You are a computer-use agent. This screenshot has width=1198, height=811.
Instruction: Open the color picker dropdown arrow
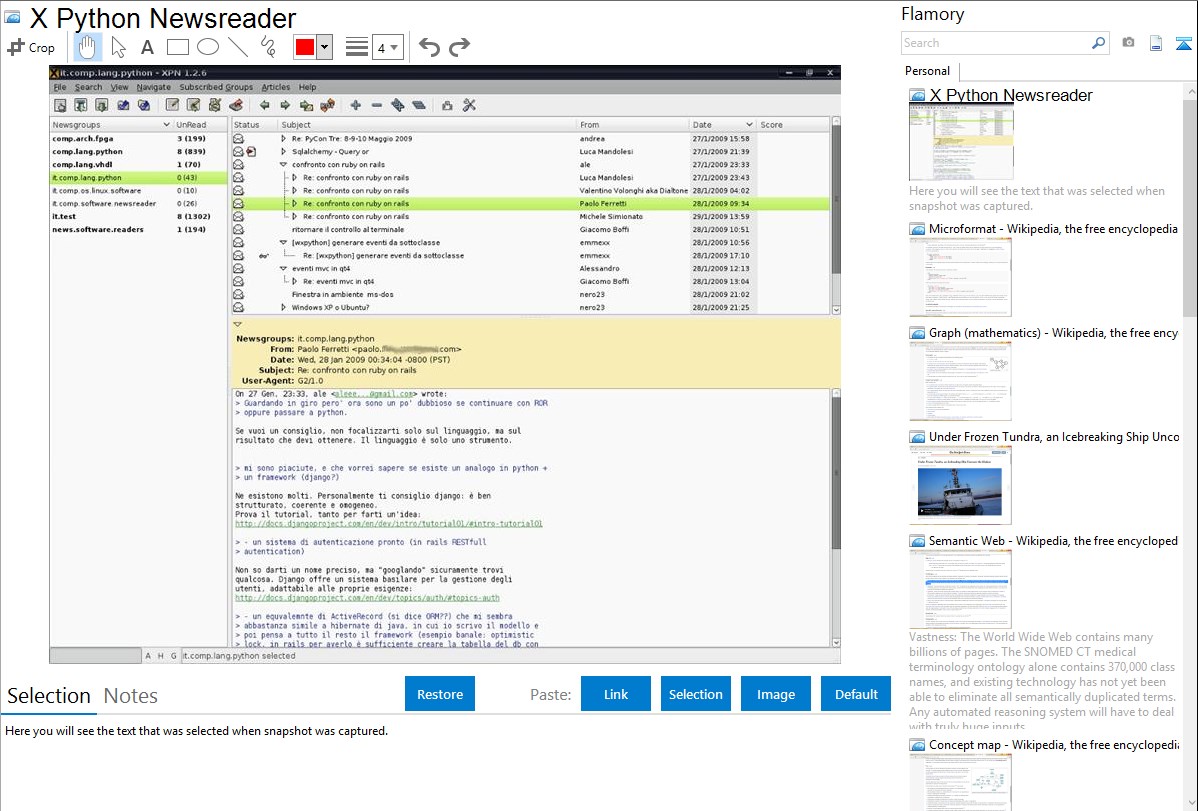(324, 47)
